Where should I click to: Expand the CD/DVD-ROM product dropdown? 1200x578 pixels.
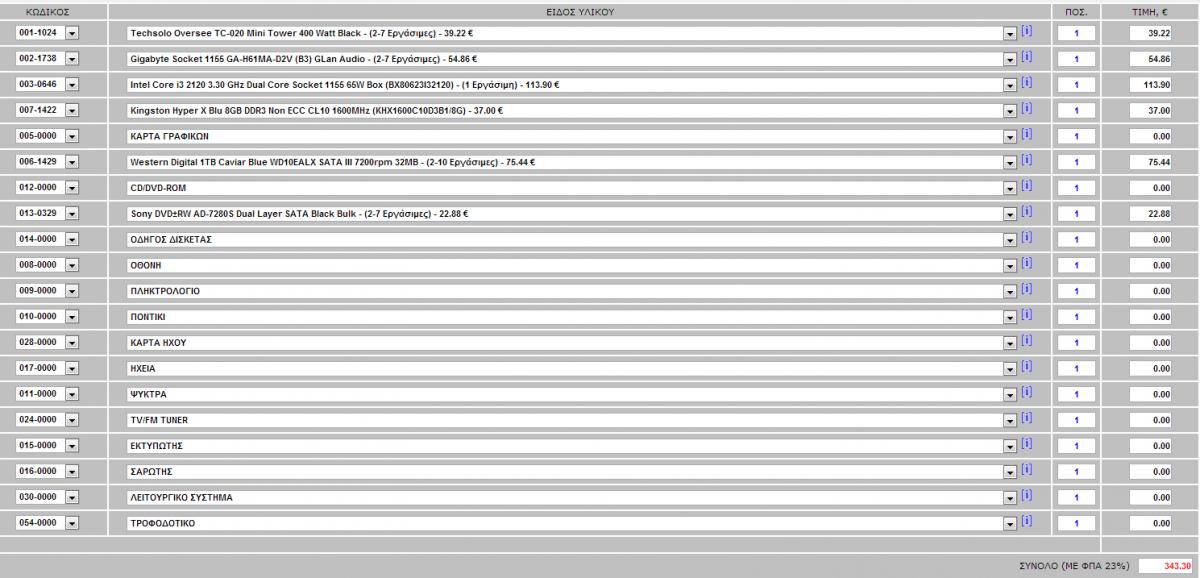[x=1009, y=188]
